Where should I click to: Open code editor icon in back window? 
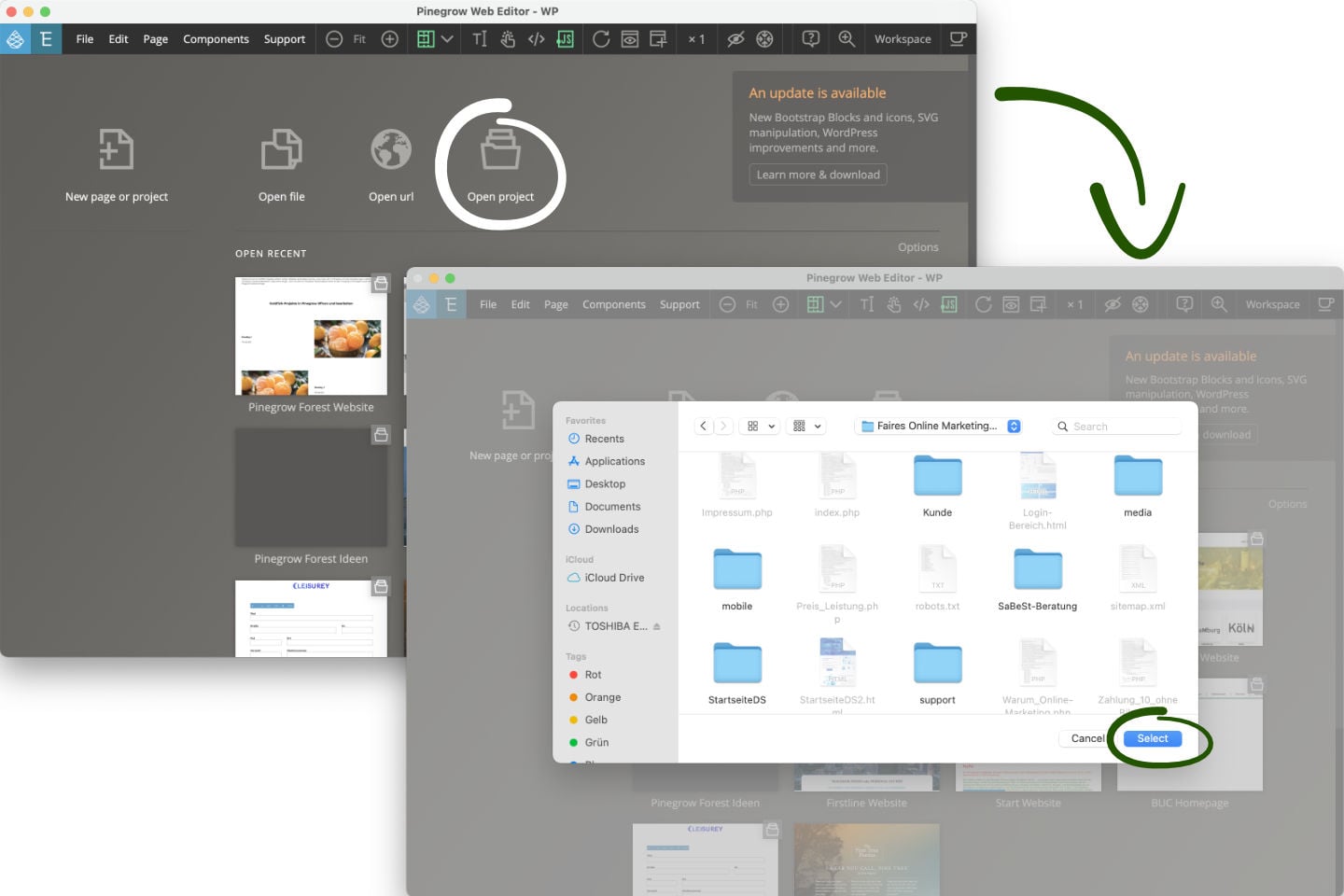537,39
